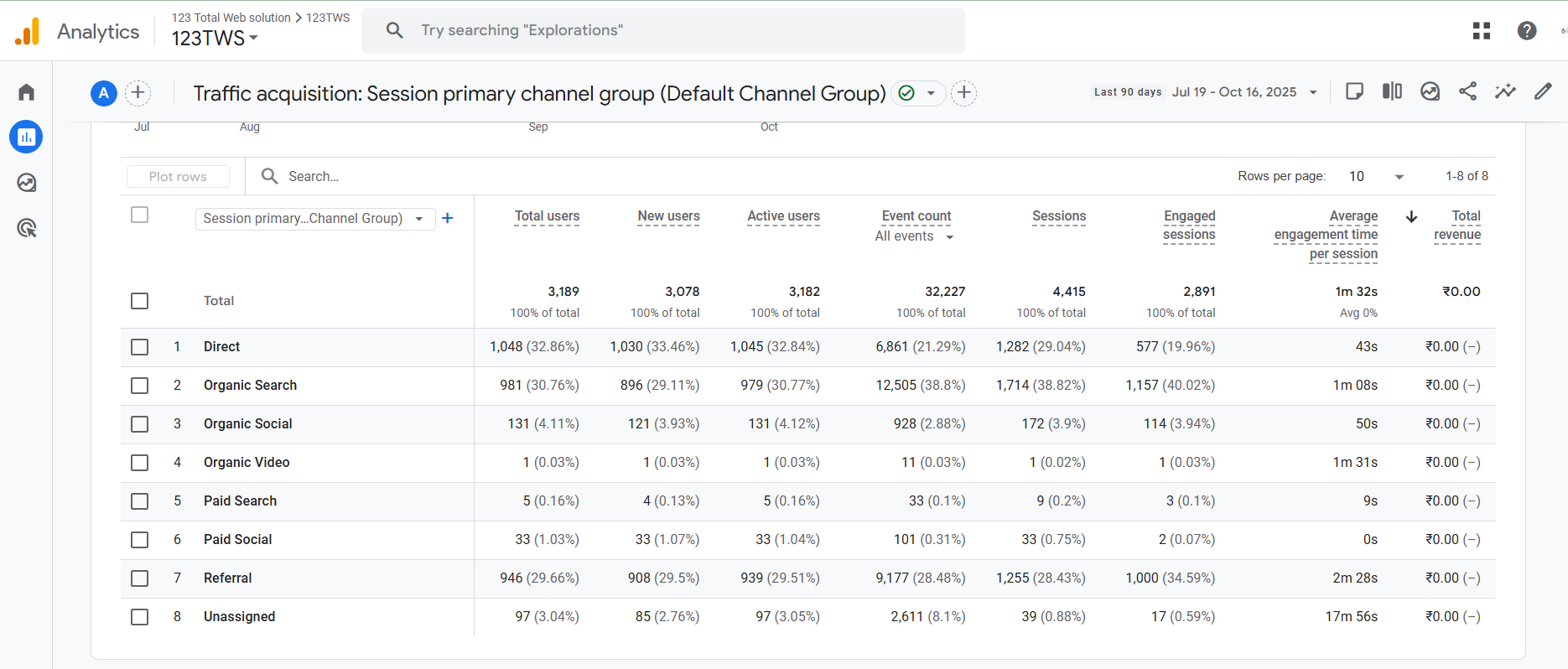The height and width of the screenshot is (669, 1568).
Task: Customize report with the pencil icon
Action: click(1543, 91)
